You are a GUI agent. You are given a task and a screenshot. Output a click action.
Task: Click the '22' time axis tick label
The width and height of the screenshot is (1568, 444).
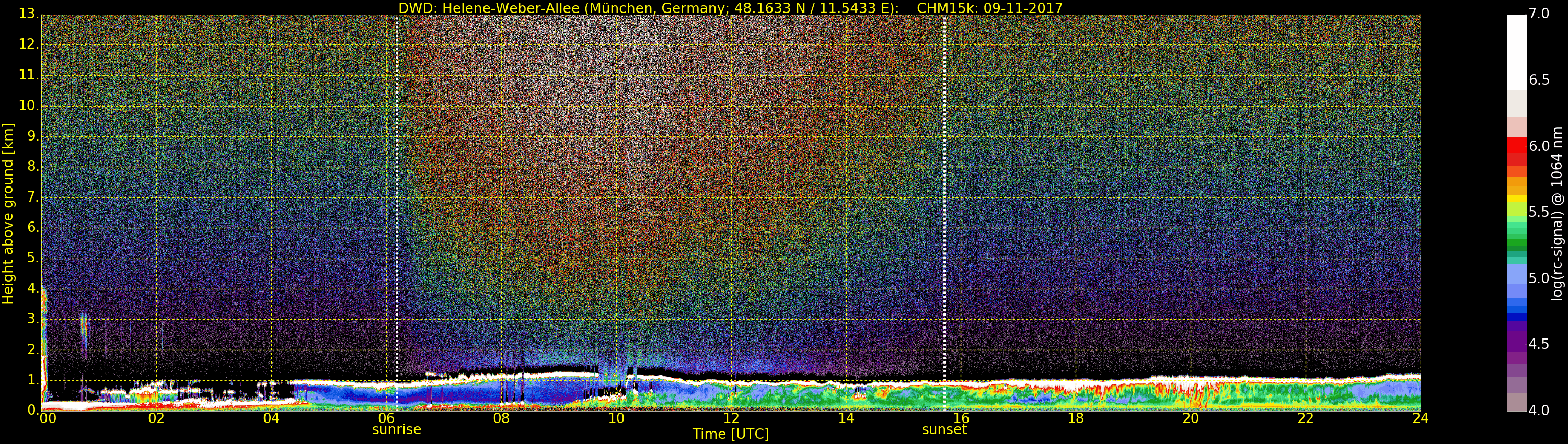(x=1306, y=418)
